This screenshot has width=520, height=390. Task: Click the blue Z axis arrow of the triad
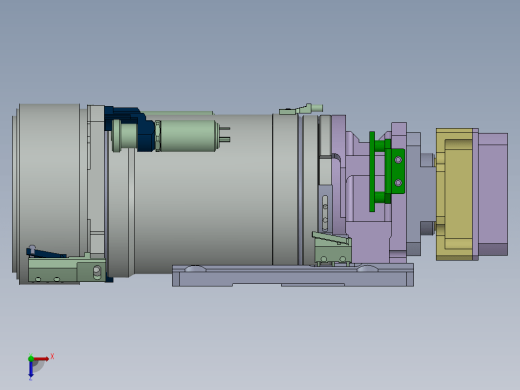point(31,369)
